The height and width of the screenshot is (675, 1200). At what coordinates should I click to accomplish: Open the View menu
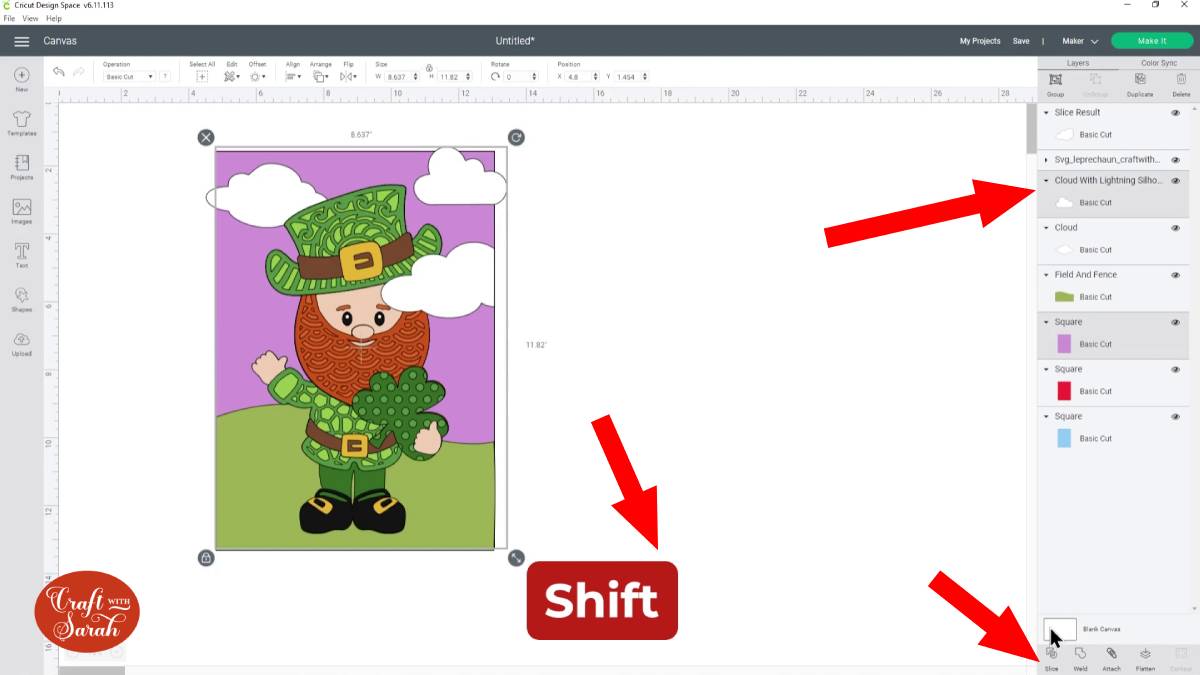30,18
